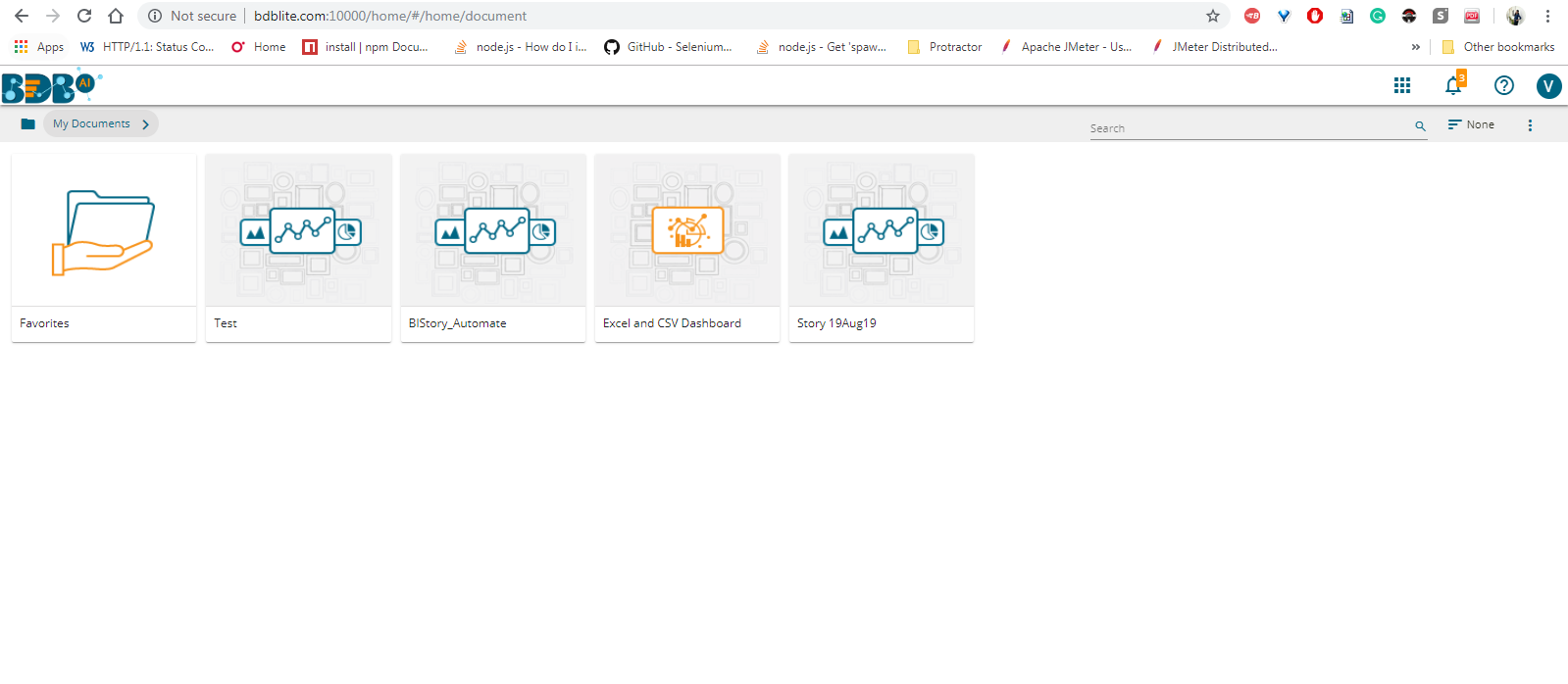Viewport: 1568px width, 684px height.
Task: Open the apps grid menu icon
Action: 1402,86
